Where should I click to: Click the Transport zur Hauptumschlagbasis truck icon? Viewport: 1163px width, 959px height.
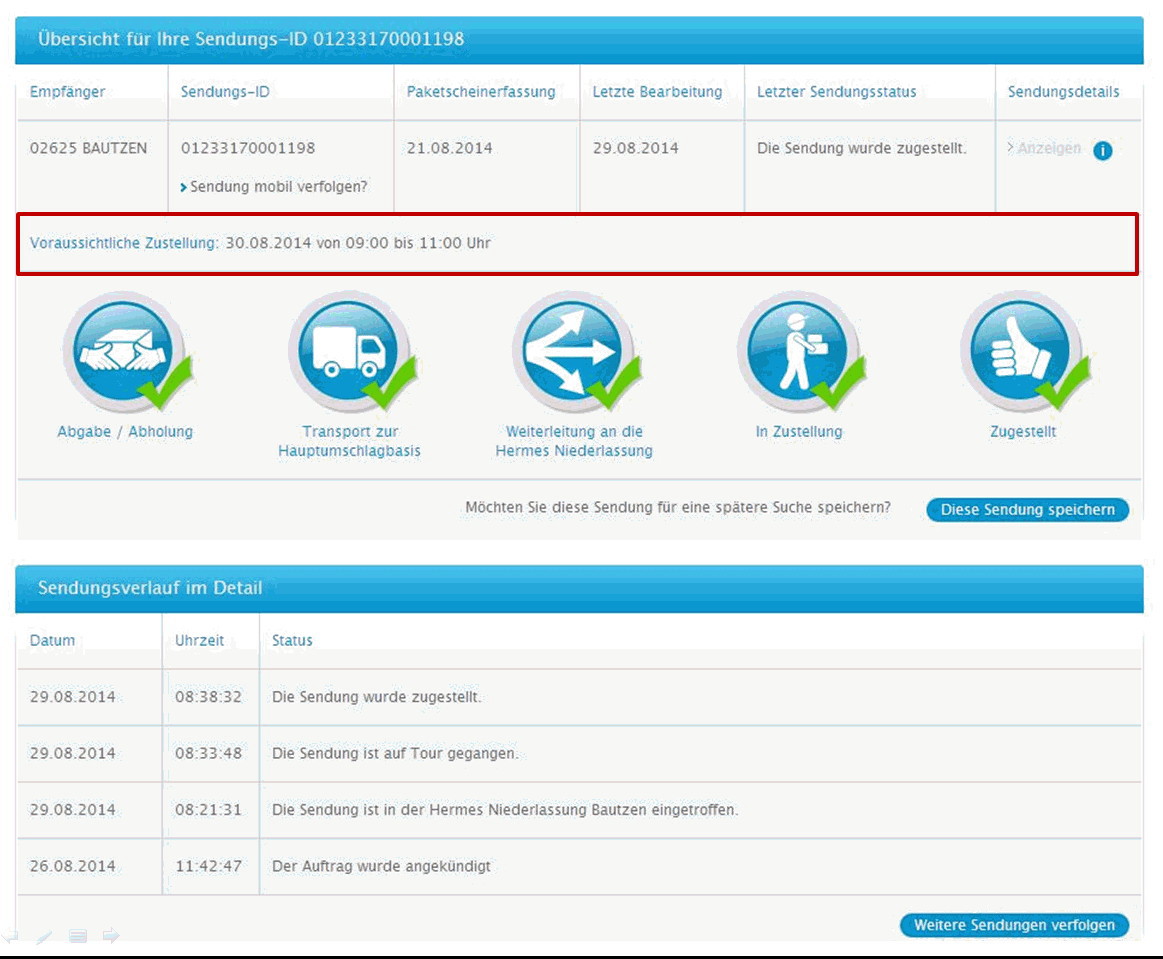[x=349, y=352]
